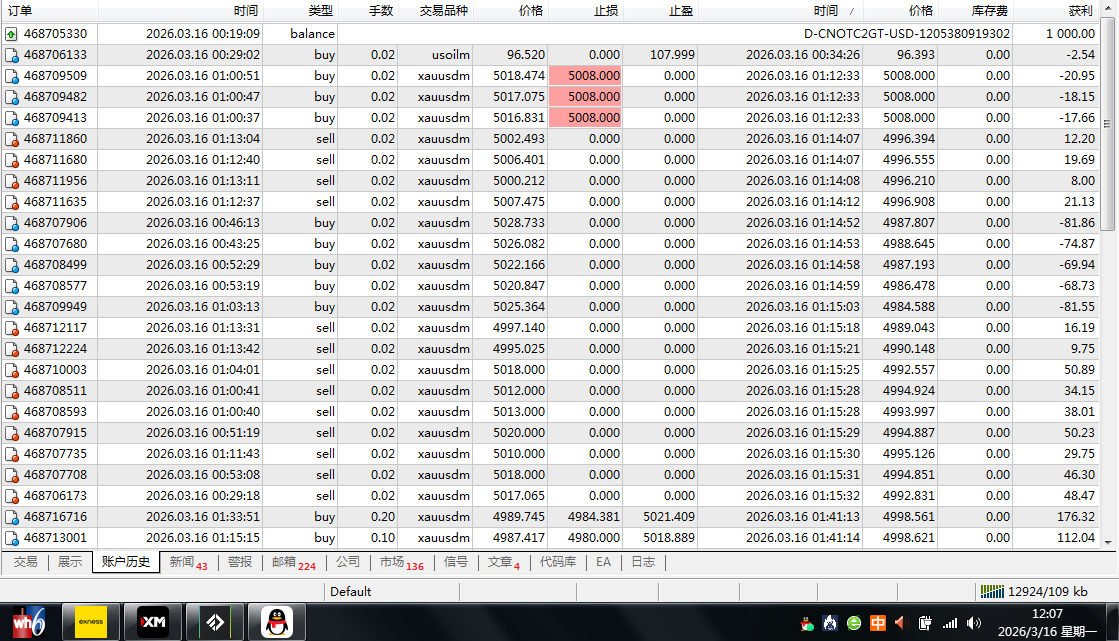Launch the QQ penguin taskbar icon
The image size is (1119, 641).
point(277,622)
